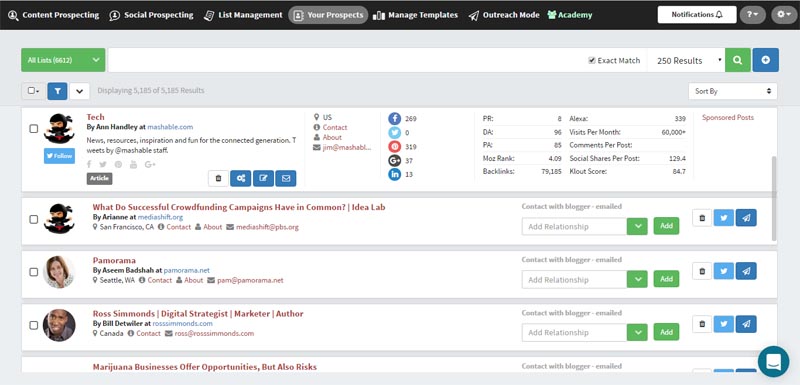Screen dimensions: 800x385
Task: Click Add button in Pamorama row
Action: [666, 279]
